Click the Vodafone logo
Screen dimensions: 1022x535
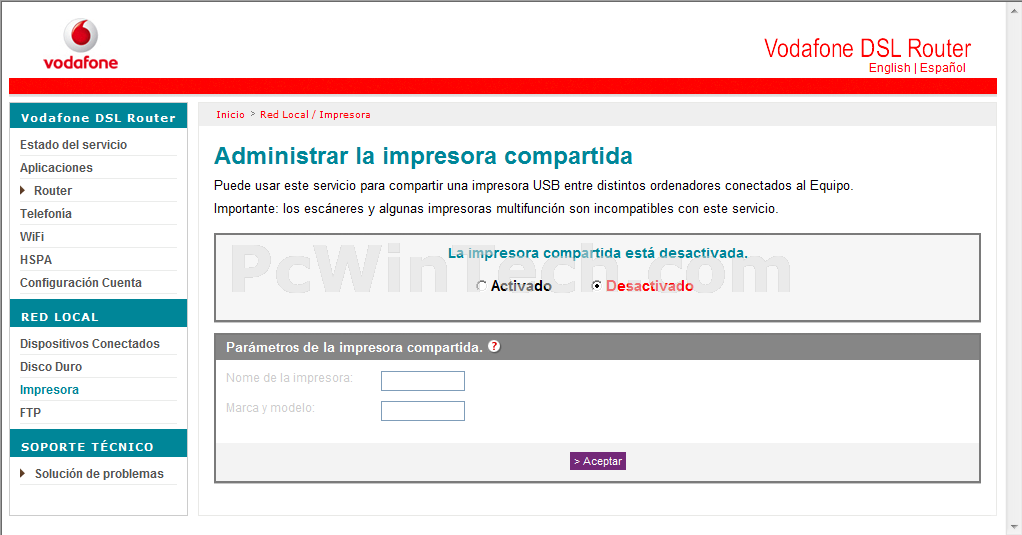[x=81, y=44]
